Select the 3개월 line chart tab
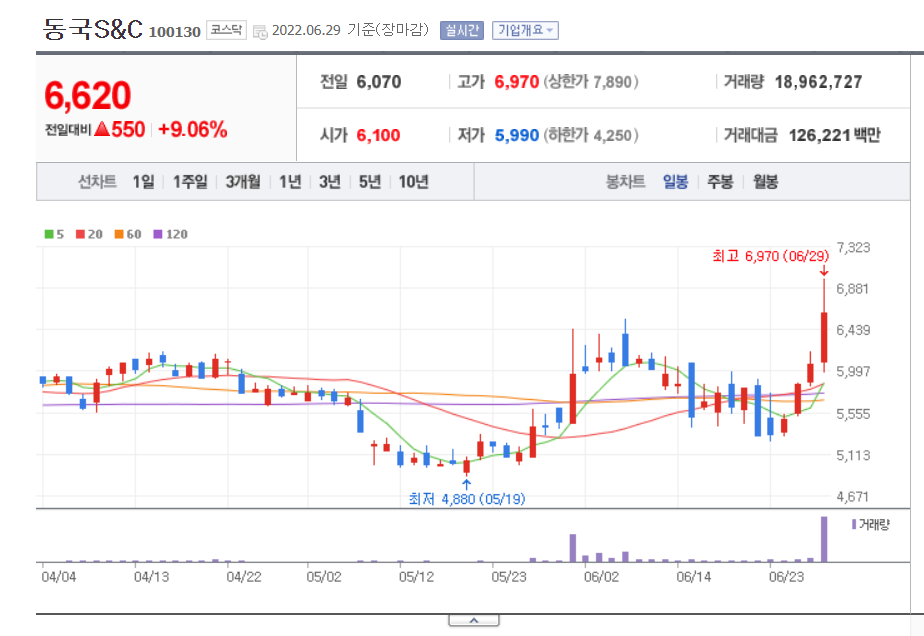Viewport: 924px width, 636px height. click(x=243, y=182)
